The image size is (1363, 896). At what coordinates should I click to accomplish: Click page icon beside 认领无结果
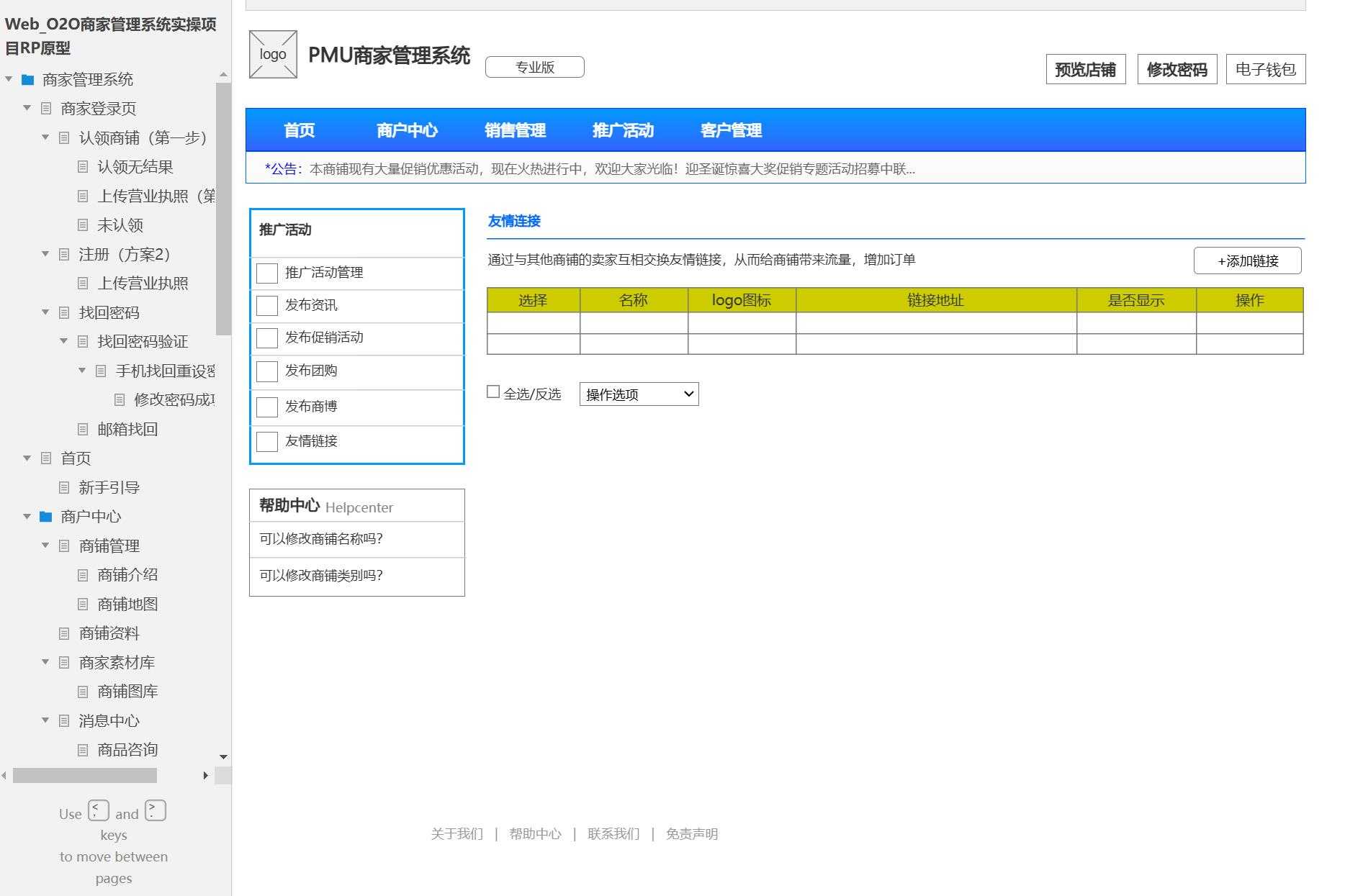click(83, 167)
